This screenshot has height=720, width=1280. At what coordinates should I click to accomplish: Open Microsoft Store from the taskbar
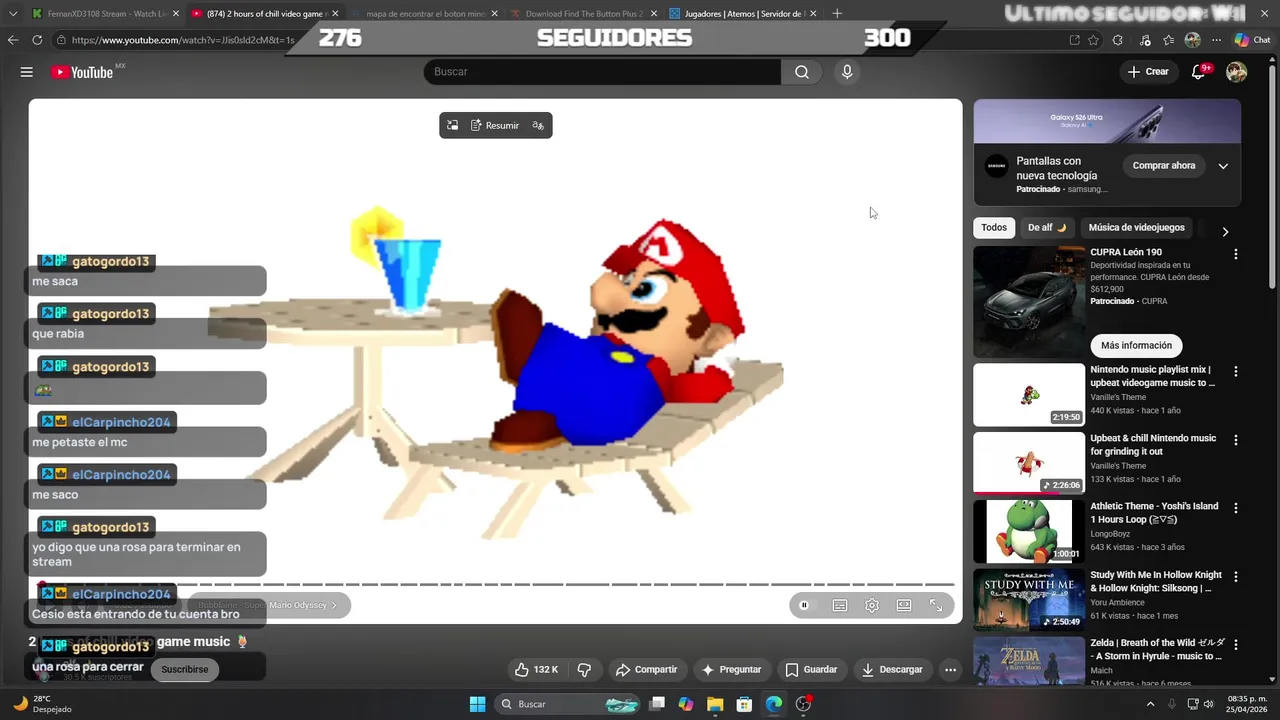[x=744, y=704]
